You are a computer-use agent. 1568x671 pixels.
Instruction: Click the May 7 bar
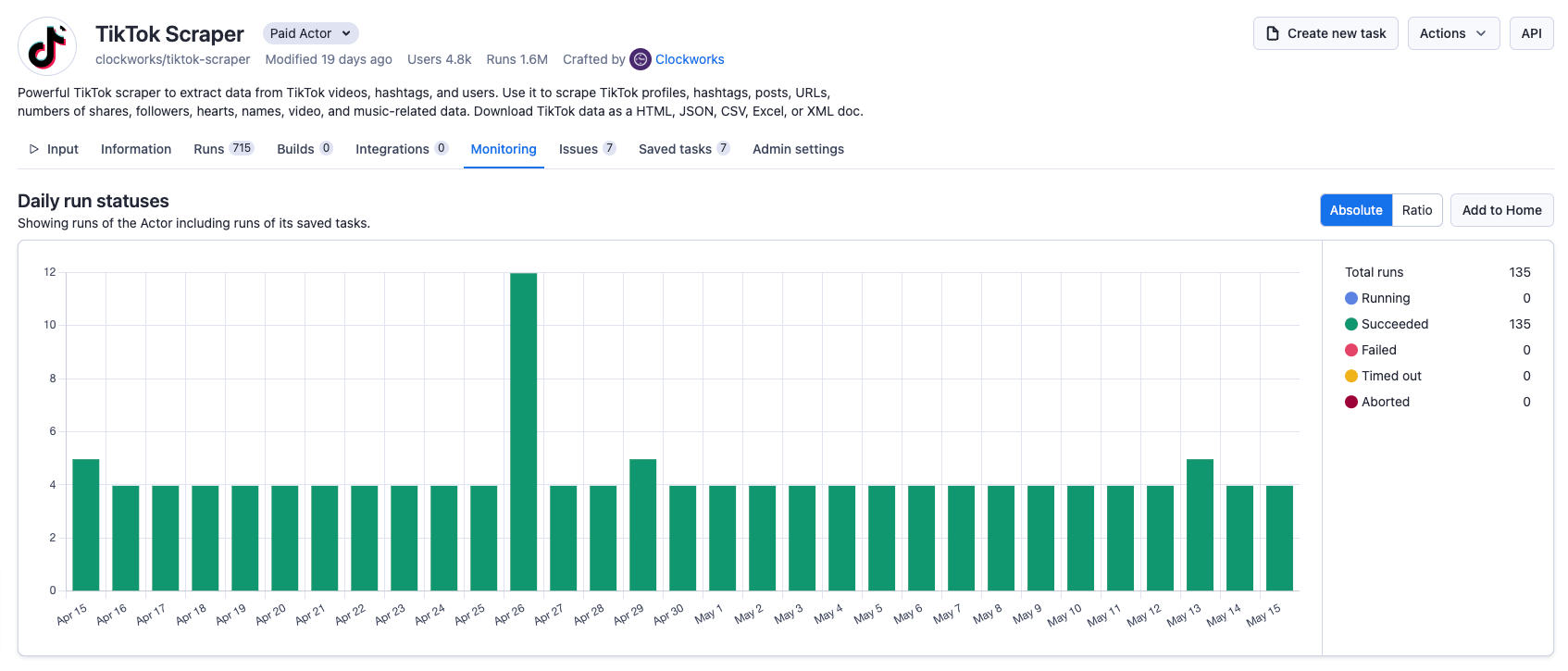coord(961,538)
